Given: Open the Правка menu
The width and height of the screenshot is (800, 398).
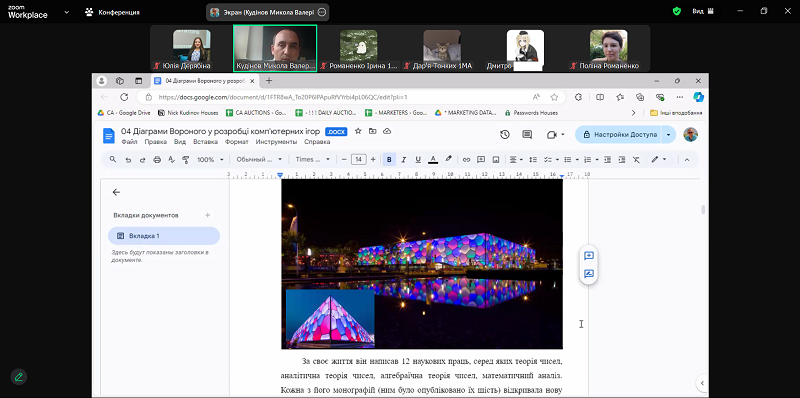Looking at the screenshot, I should 156,142.
